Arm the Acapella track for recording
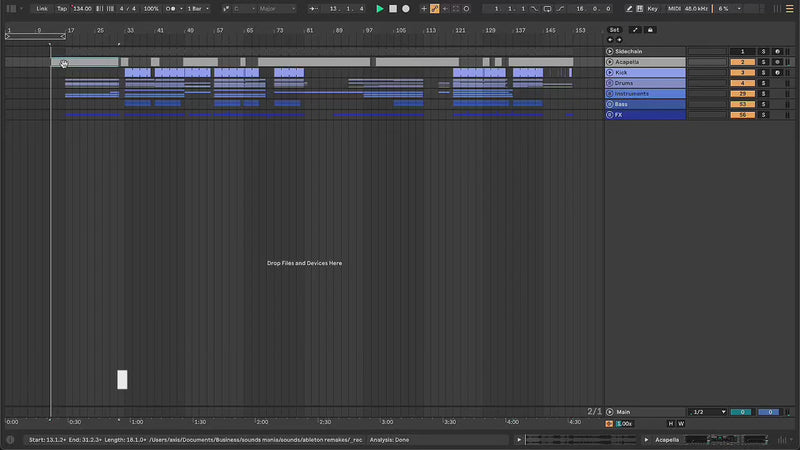This screenshot has width=800, height=450. pos(778,62)
